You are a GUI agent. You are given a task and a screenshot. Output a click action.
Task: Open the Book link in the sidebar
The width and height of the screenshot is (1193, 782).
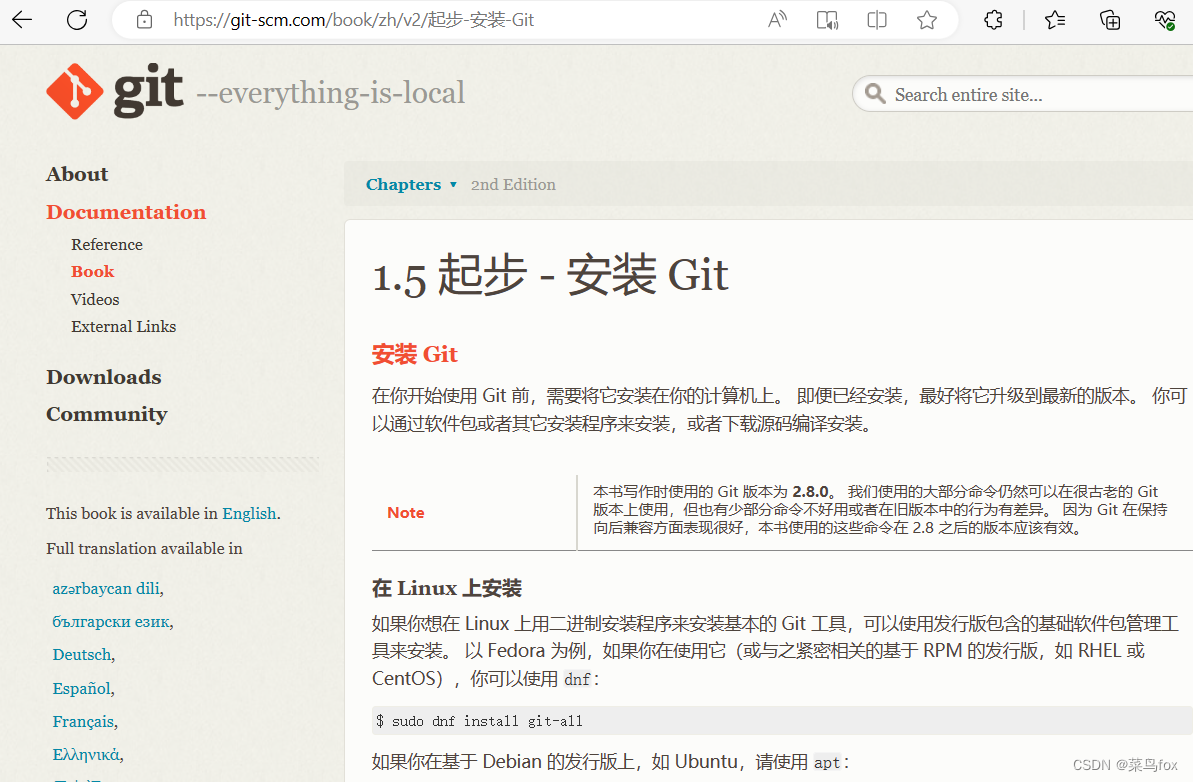tap(92, 271)
